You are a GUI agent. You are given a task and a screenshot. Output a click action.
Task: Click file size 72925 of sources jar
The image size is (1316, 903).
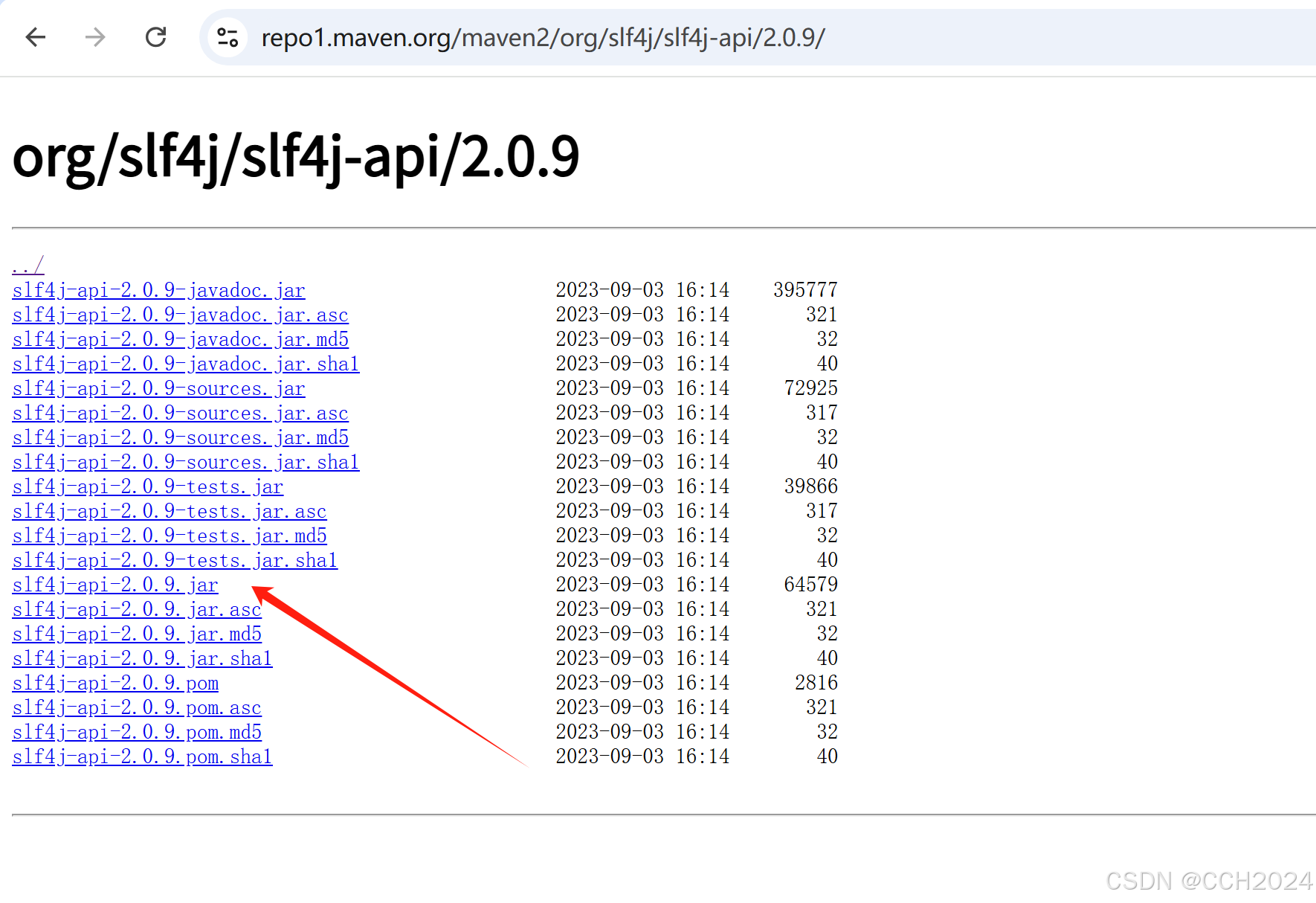point(811,388)
